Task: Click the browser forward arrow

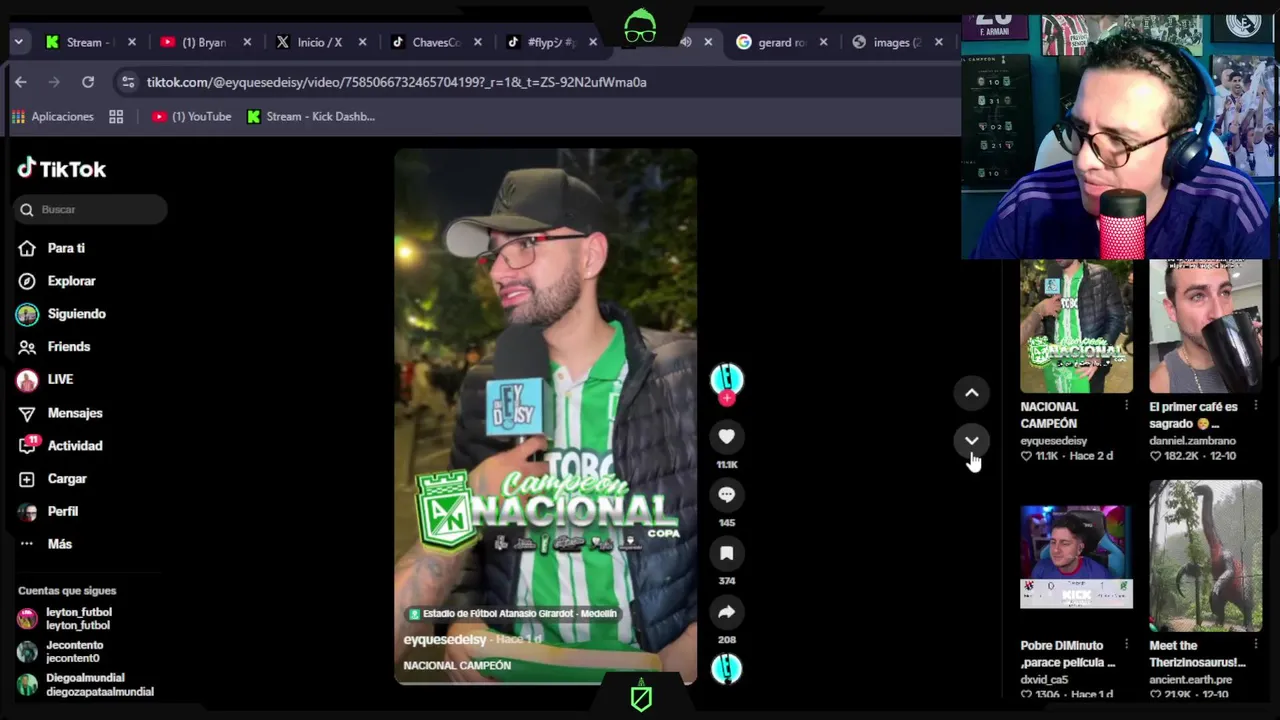Action: click(54, 82)
